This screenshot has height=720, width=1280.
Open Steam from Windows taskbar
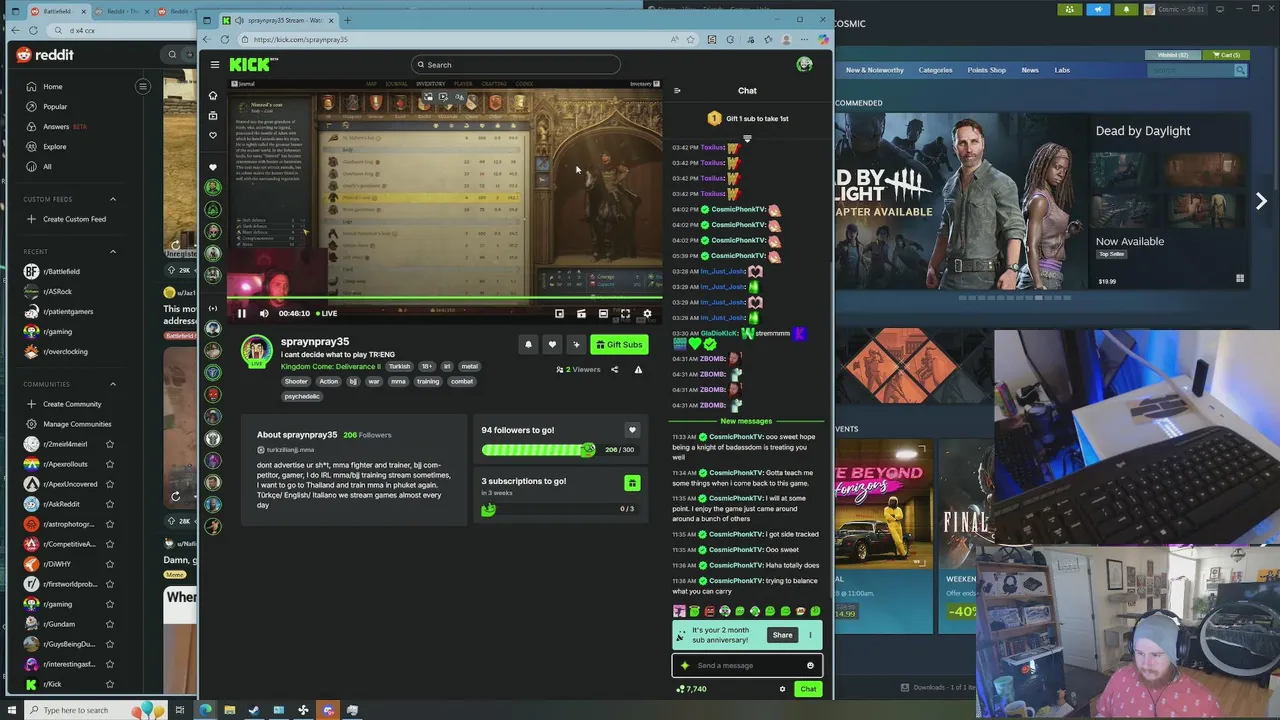pyautogui.click(x=254, y=710)
